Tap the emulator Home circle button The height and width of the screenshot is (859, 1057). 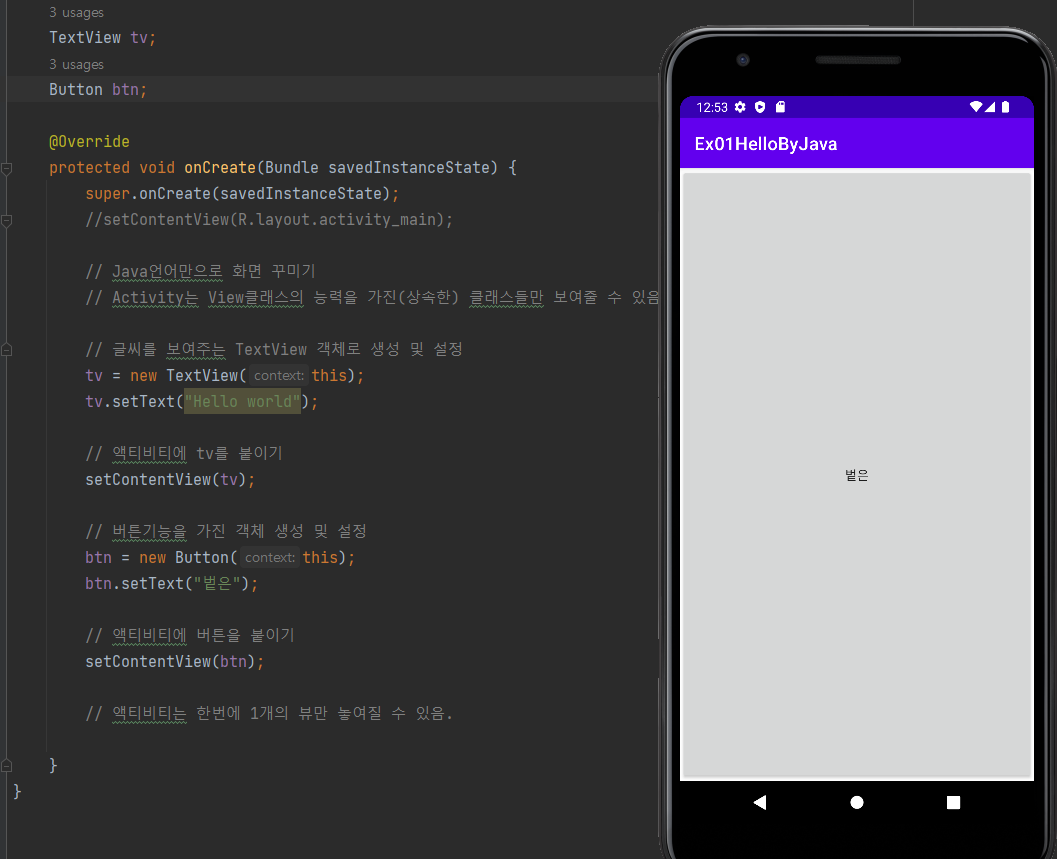point(857,802)
